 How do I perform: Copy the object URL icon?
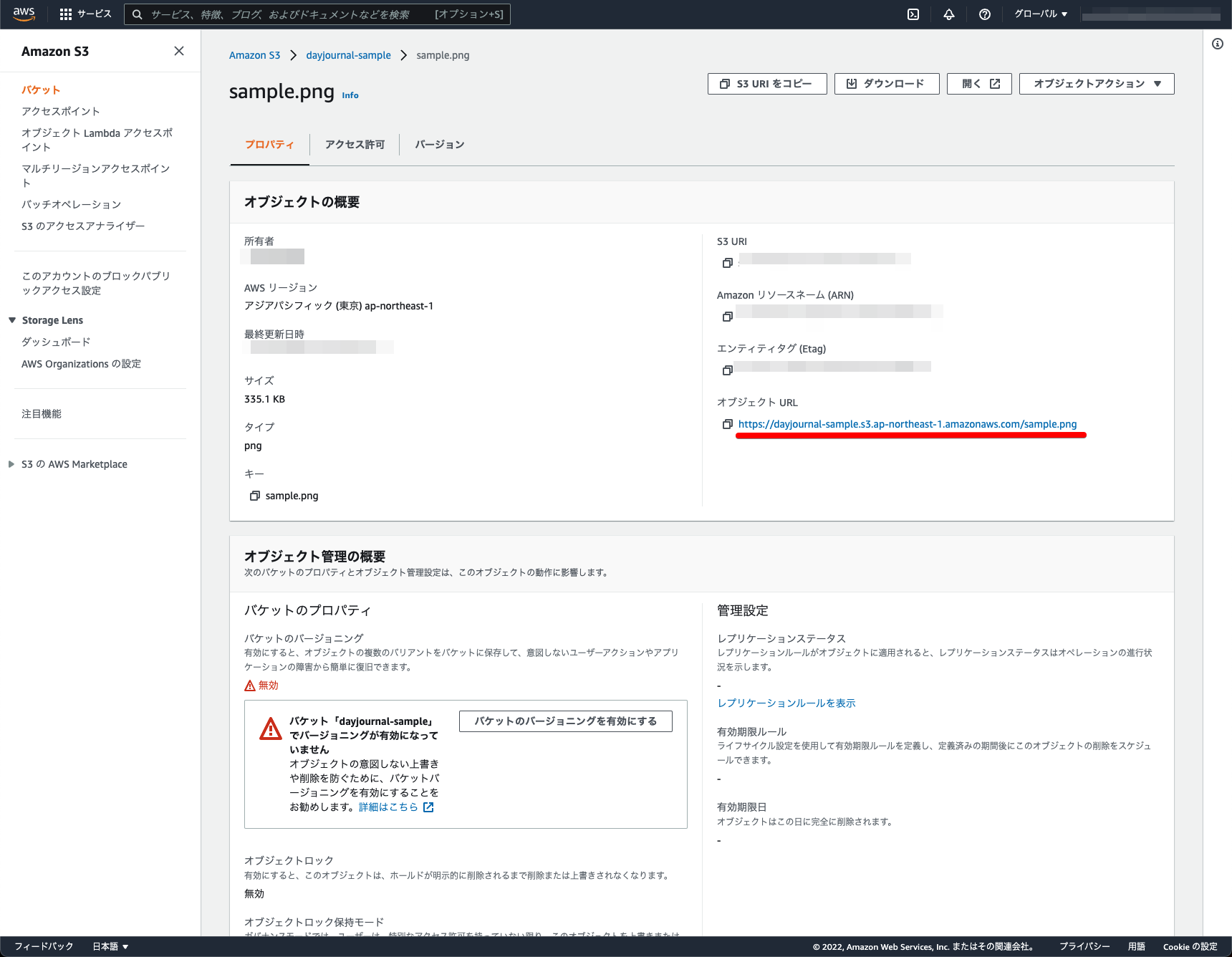pyautogui.click(x=728, y=424)
